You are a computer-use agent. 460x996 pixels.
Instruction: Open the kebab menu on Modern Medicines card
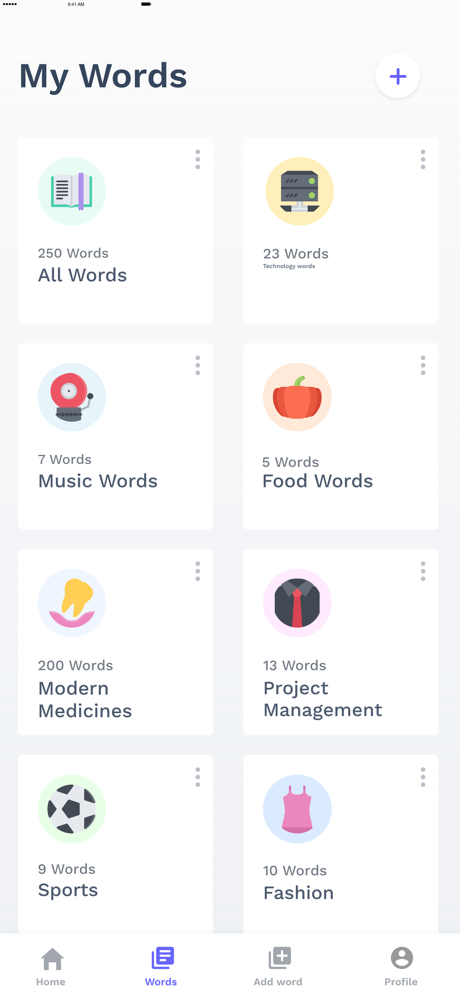198,571
